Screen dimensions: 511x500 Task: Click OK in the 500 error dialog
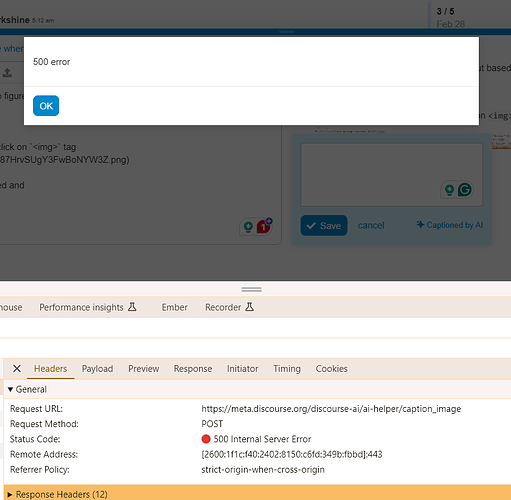click(46, 106)
